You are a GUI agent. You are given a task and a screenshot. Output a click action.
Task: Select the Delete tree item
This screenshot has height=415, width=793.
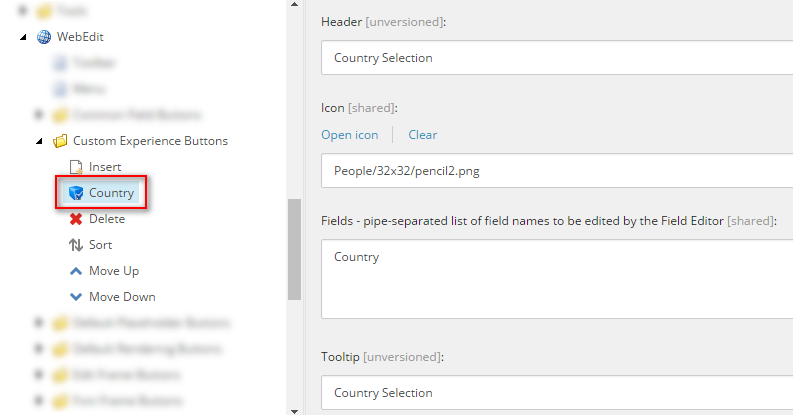[107, 219]
